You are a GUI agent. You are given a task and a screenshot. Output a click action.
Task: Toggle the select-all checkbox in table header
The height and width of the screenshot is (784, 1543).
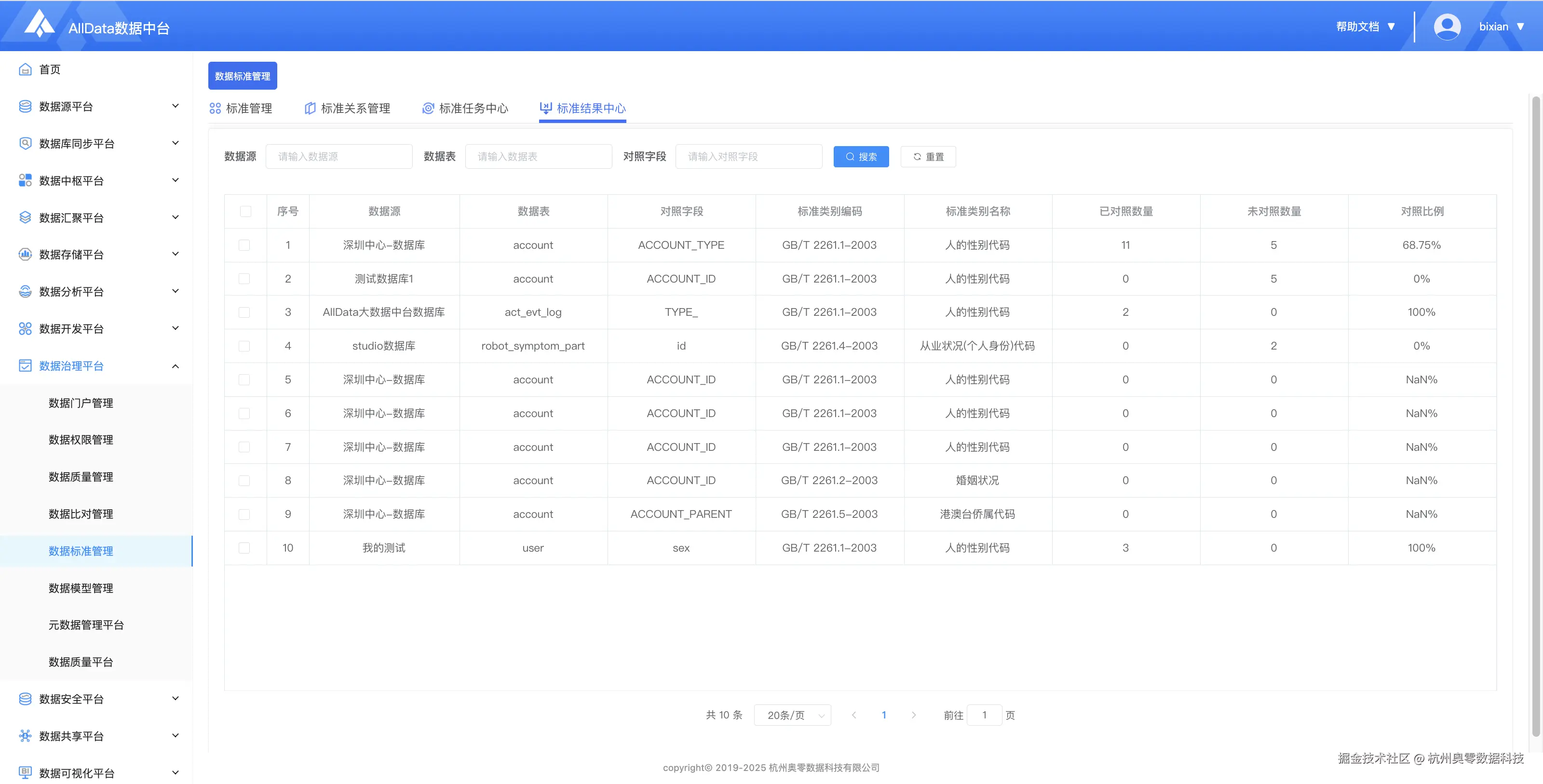pos(245,211)
